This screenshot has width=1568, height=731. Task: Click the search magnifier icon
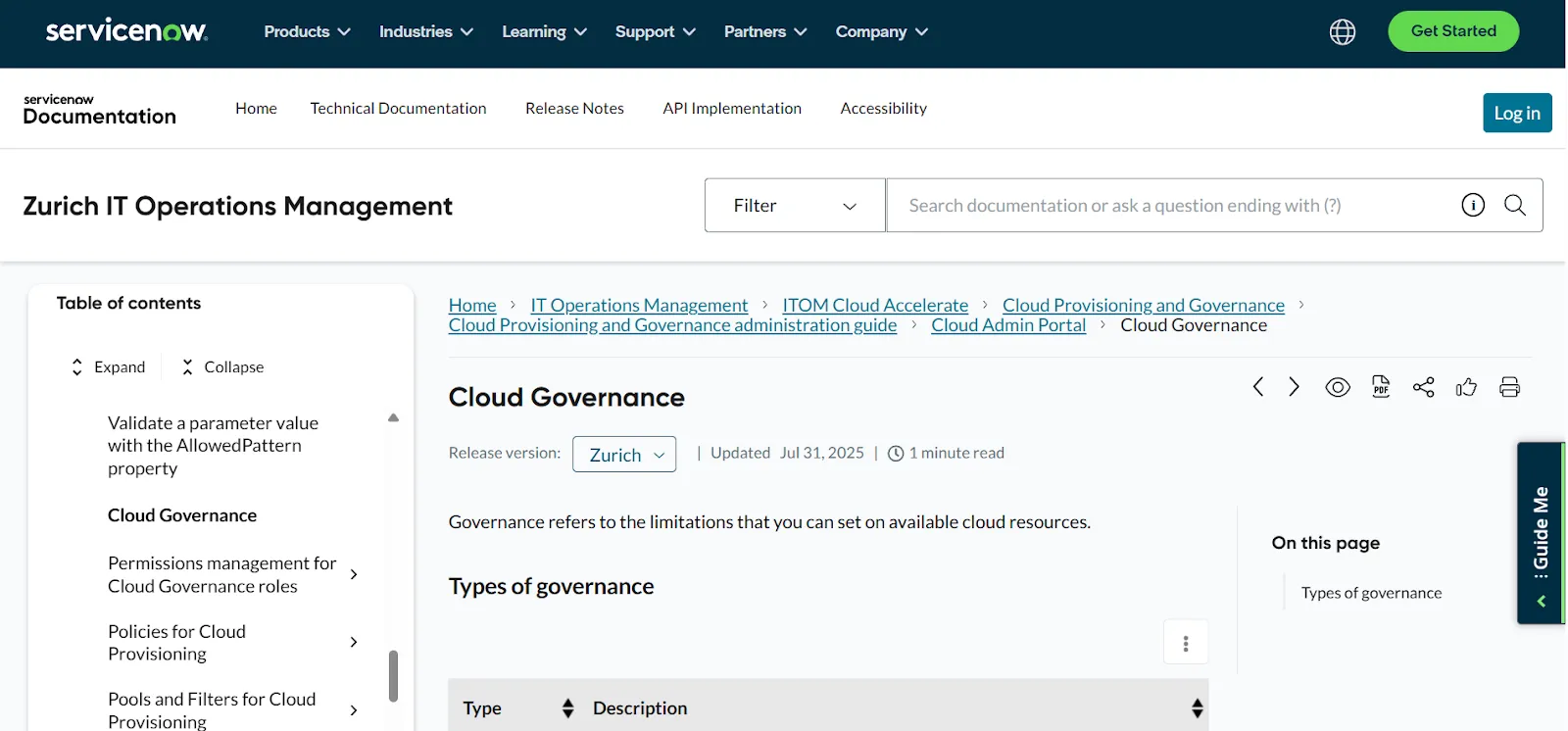pos(1515,205)
